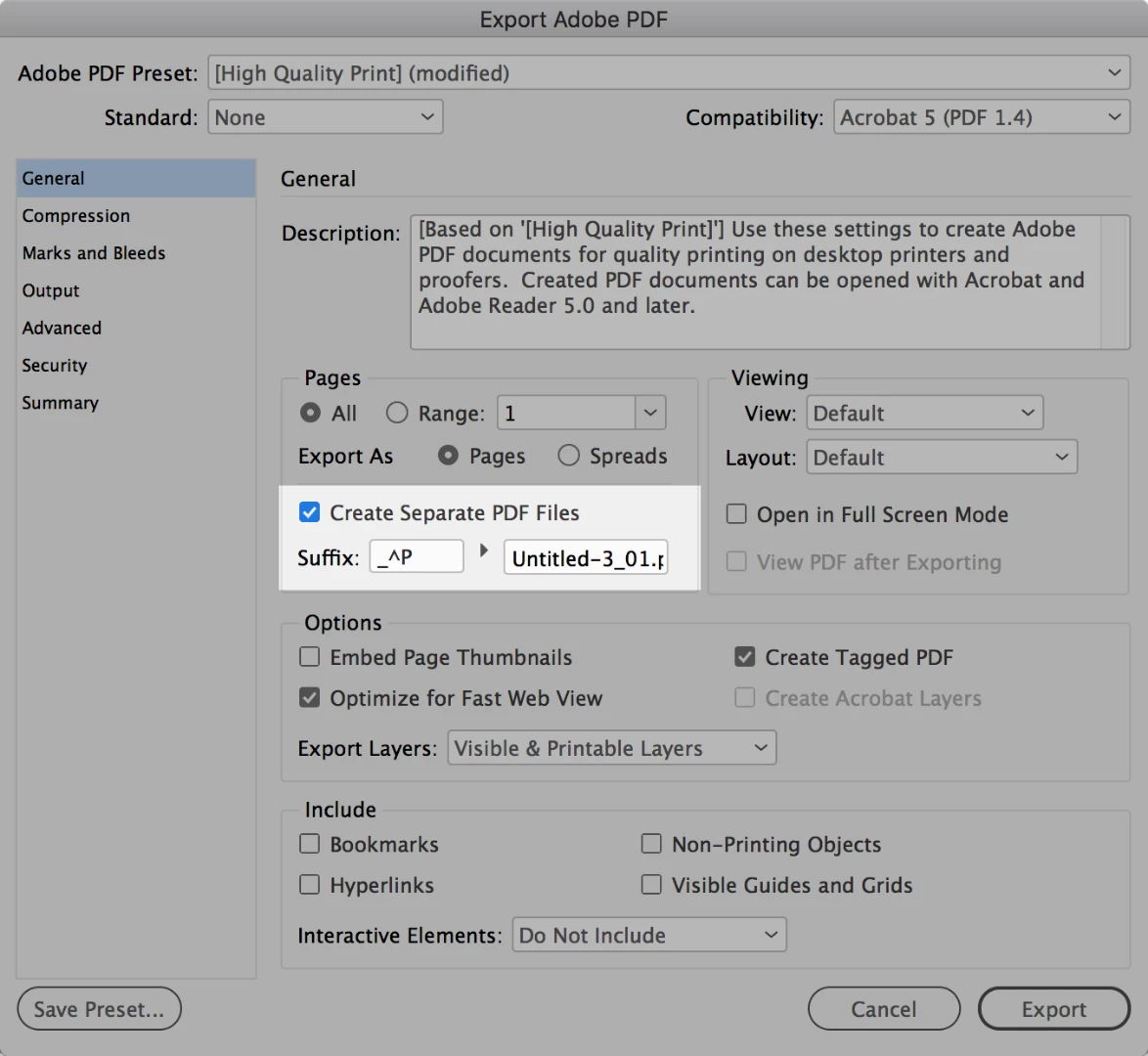Choose the All pages radio button
This screenshot has width=1148, height=1056.
(310, 413)
